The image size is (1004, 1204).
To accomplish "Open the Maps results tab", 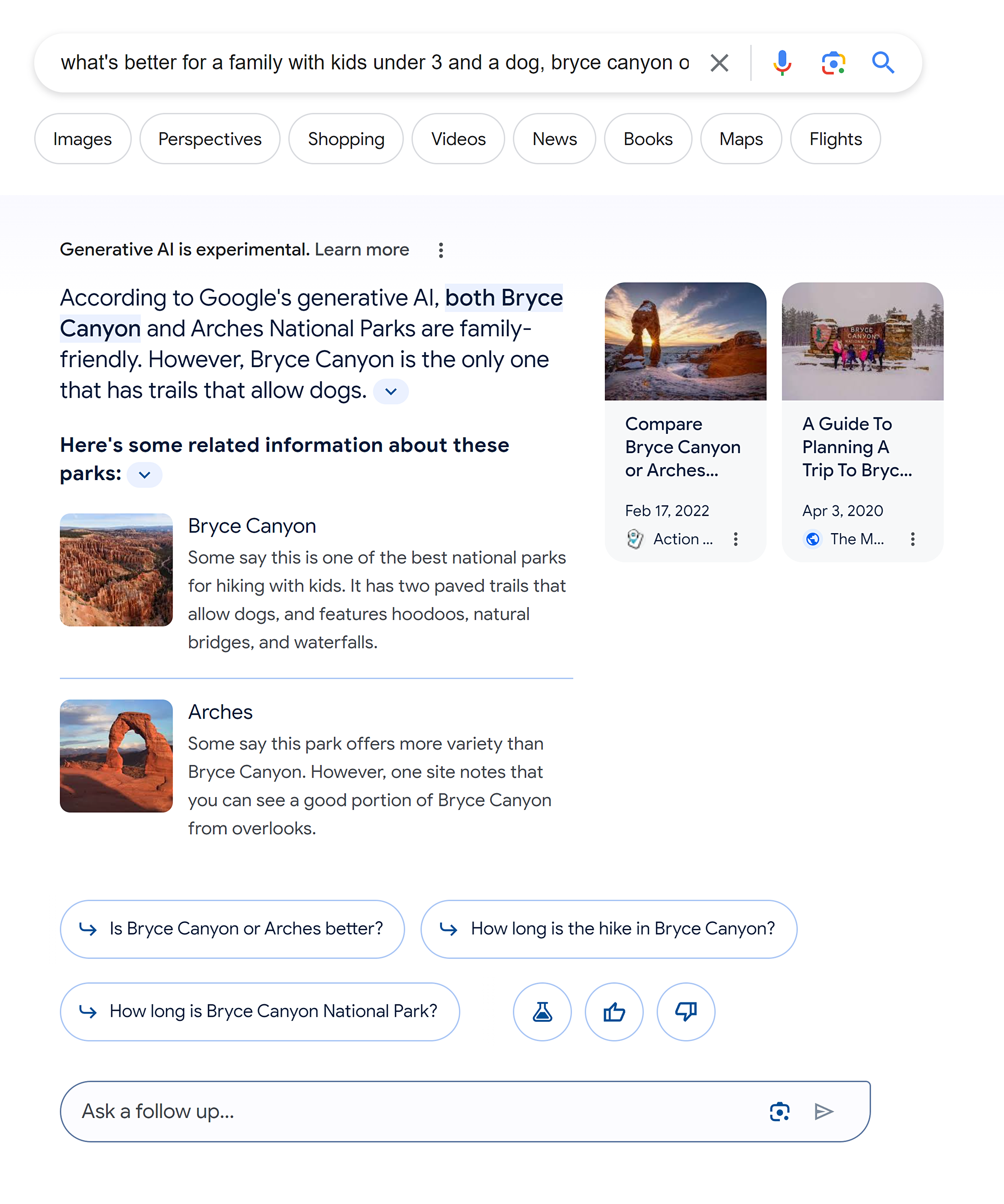I will pos(741,138).
